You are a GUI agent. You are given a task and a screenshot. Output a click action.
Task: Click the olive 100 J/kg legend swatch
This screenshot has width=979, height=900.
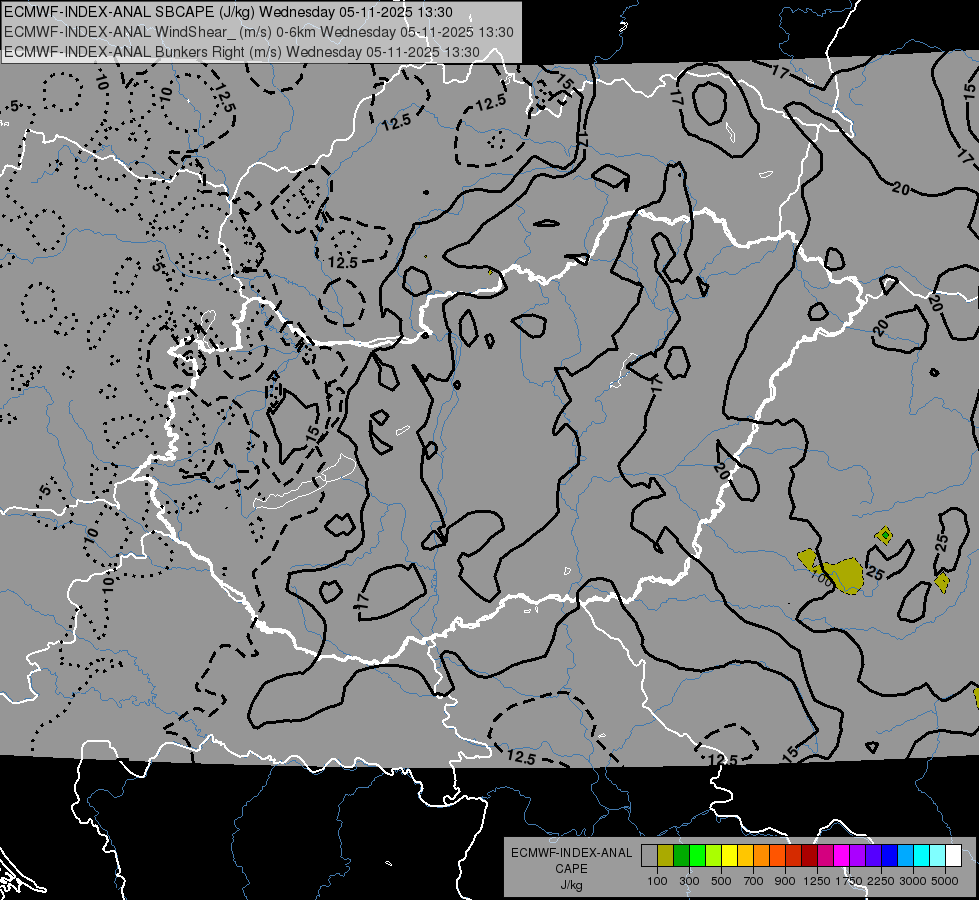[x=666, y=856]
